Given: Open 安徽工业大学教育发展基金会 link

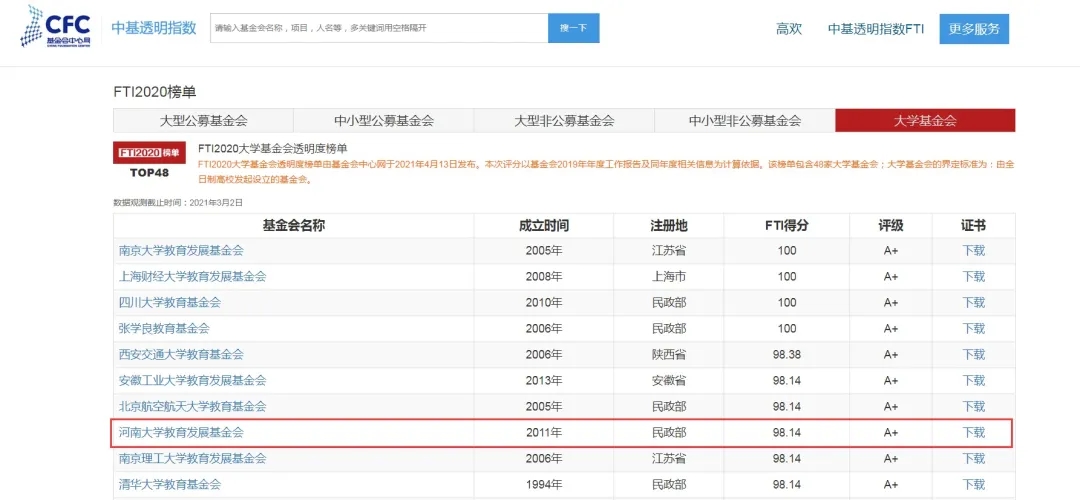Looking at the screenshot, I should [192, 380].
